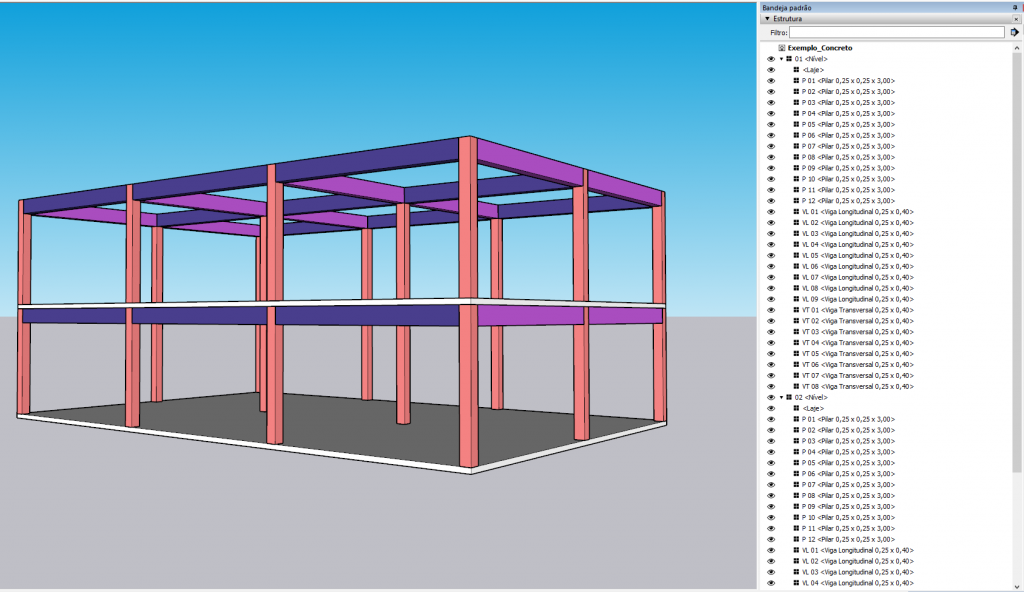Hide beam VL 09 with its eye icon

click(x=771, y=299)
